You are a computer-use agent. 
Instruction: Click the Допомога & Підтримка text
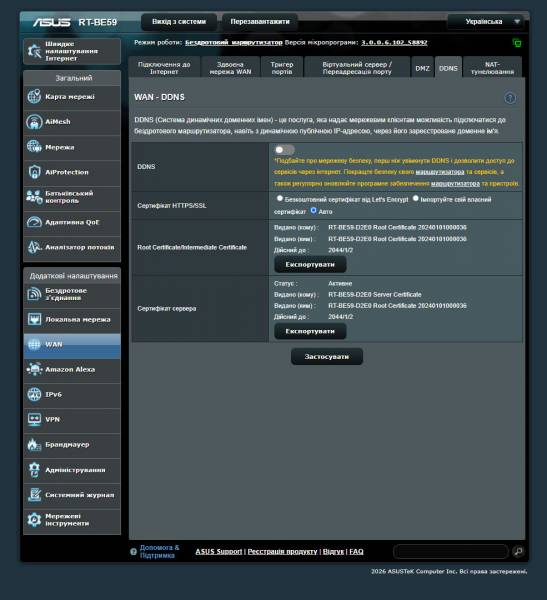pos(159,551)
